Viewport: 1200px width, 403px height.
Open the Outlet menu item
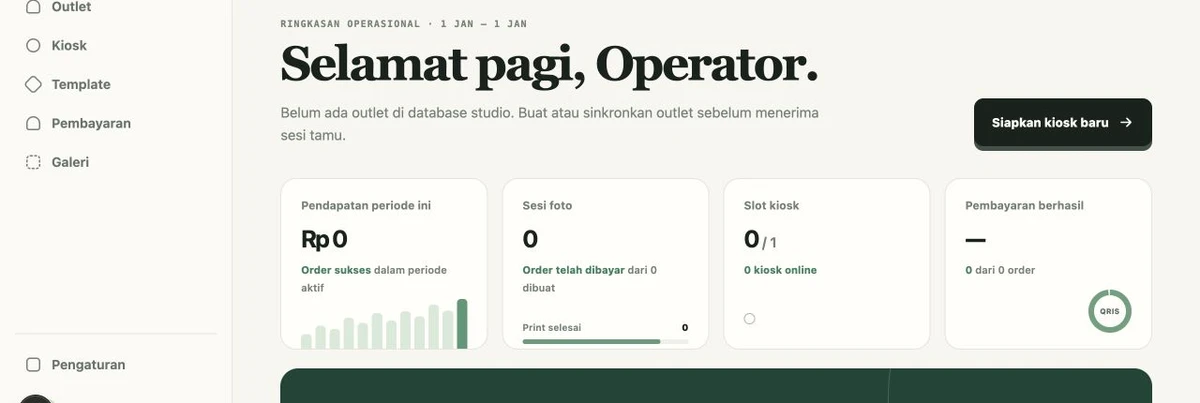116,8
